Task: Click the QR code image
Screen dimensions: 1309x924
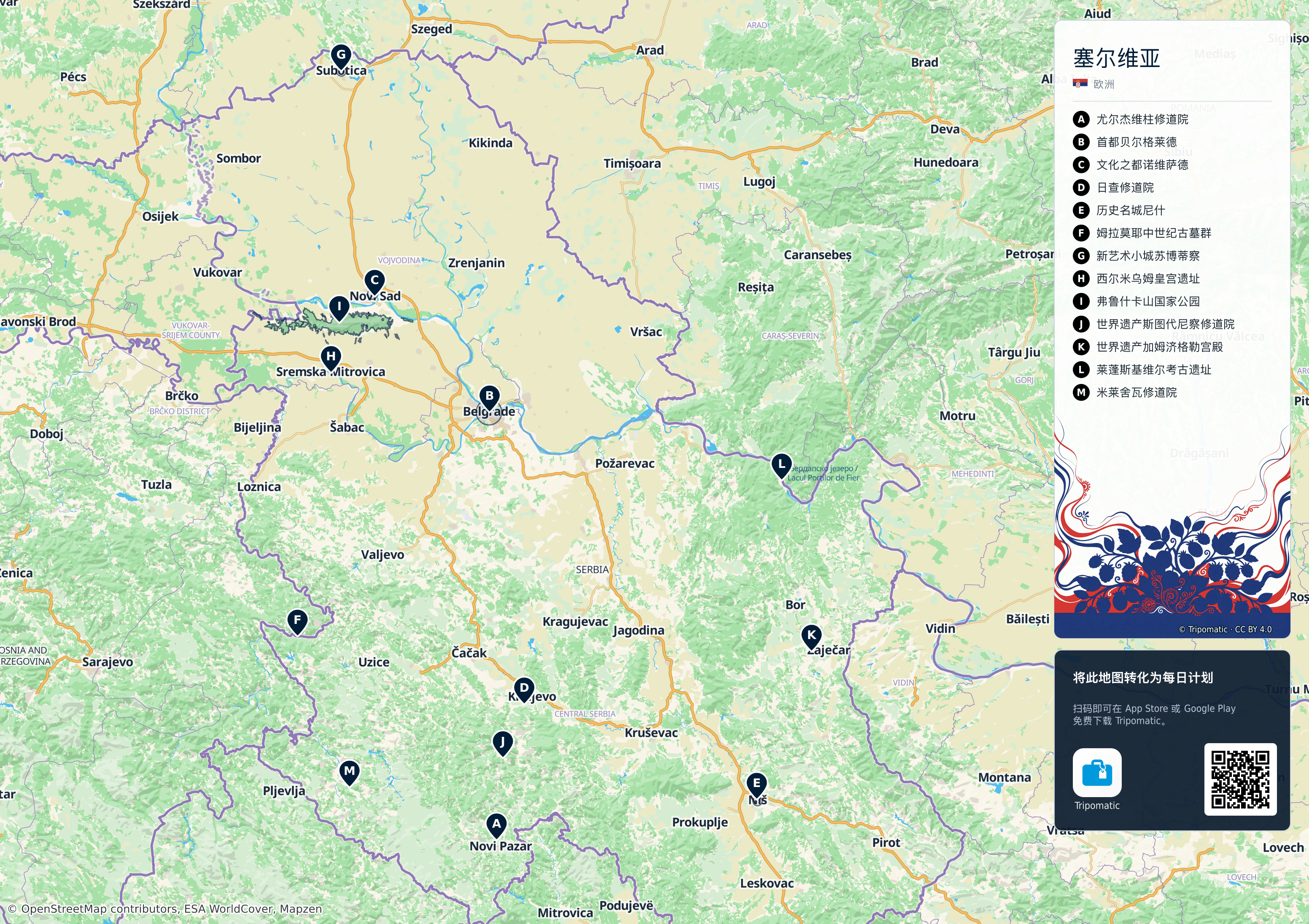Action: [1240, 779]
